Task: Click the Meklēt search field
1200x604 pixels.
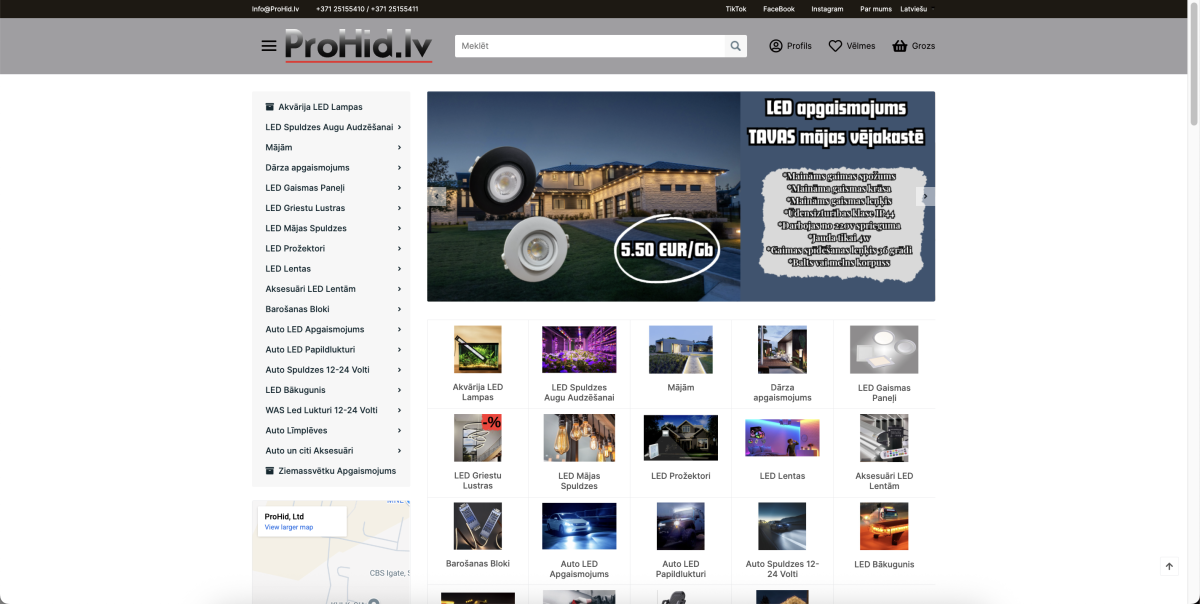Action: [x=590, y=46]
